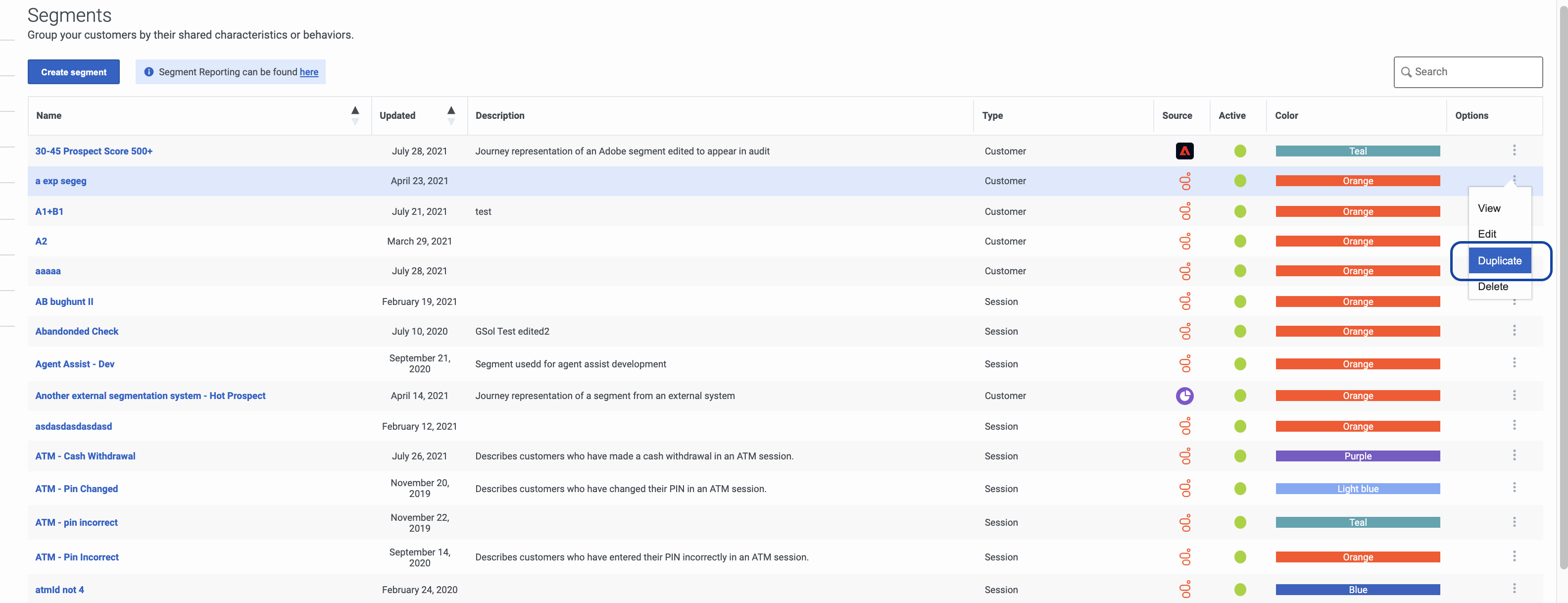Open the options menu for asdasdasdasd
Image resolution: width=1568 pixels, height=603 pixels.
click(x=1514, y=425)
